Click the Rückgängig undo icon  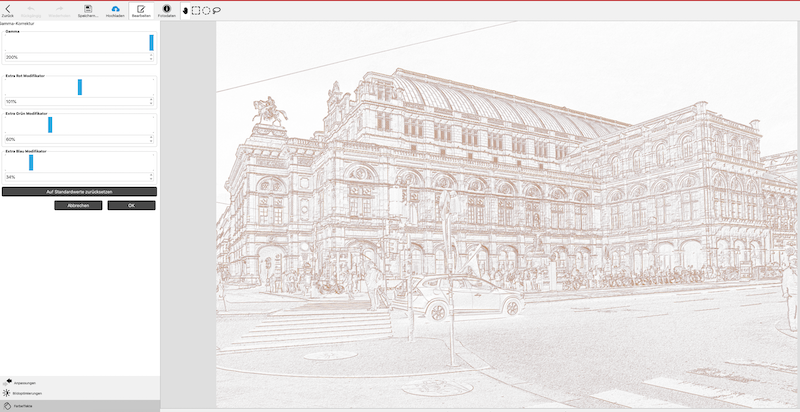tap(31, 9)
